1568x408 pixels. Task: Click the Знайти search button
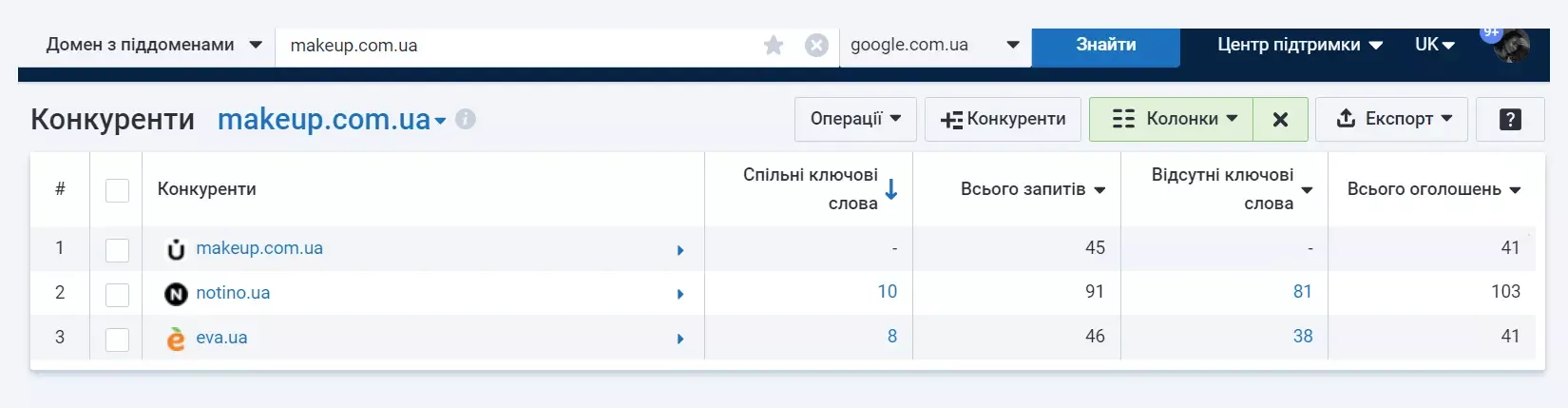click(1106, 45)
